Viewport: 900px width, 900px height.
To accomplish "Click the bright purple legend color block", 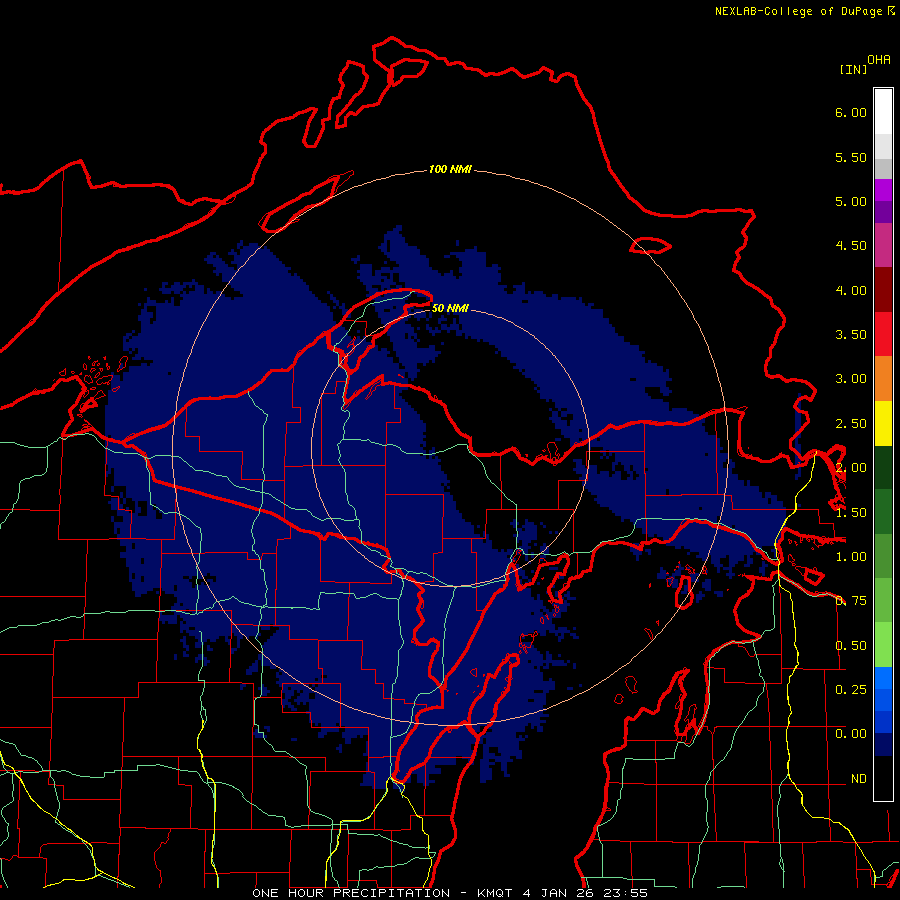I will coord(883,190).
